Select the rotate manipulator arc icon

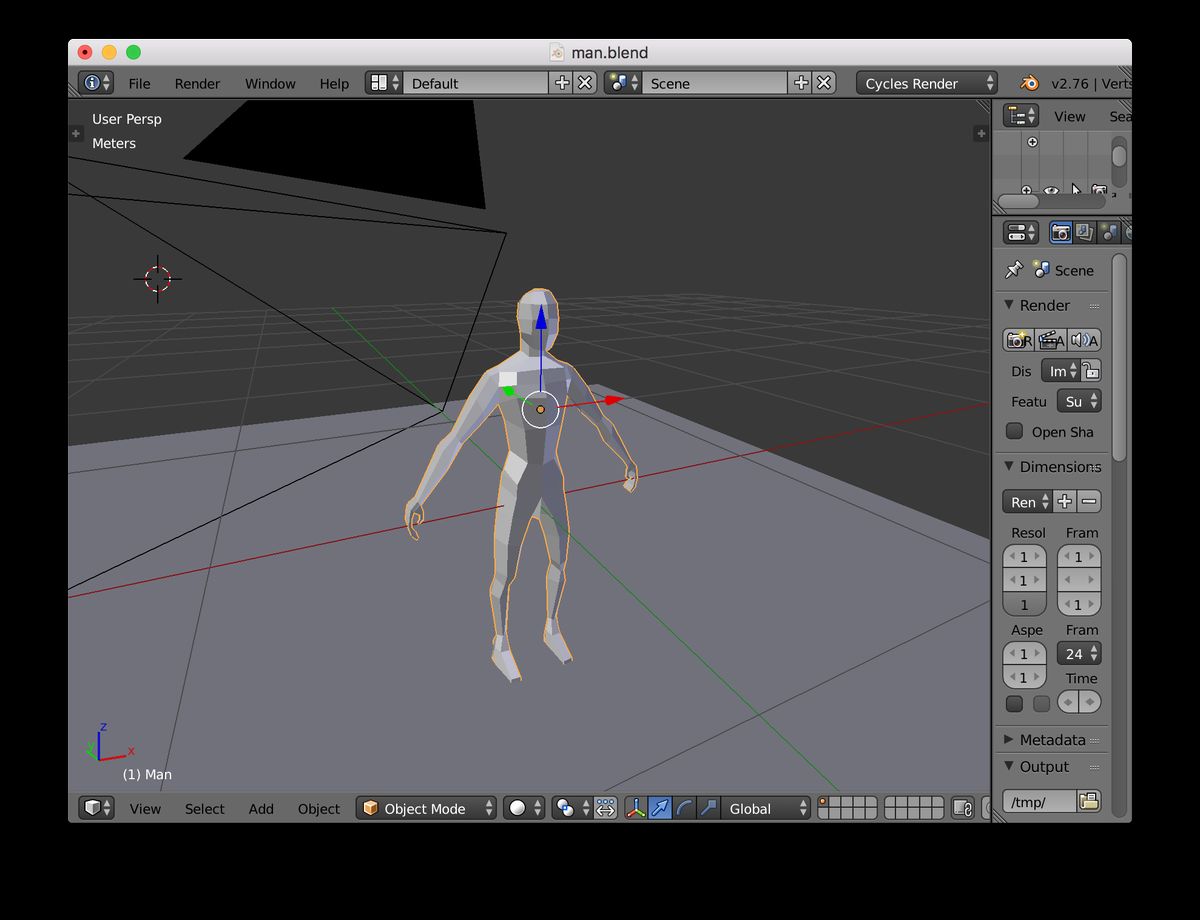(x=684, y=808)
